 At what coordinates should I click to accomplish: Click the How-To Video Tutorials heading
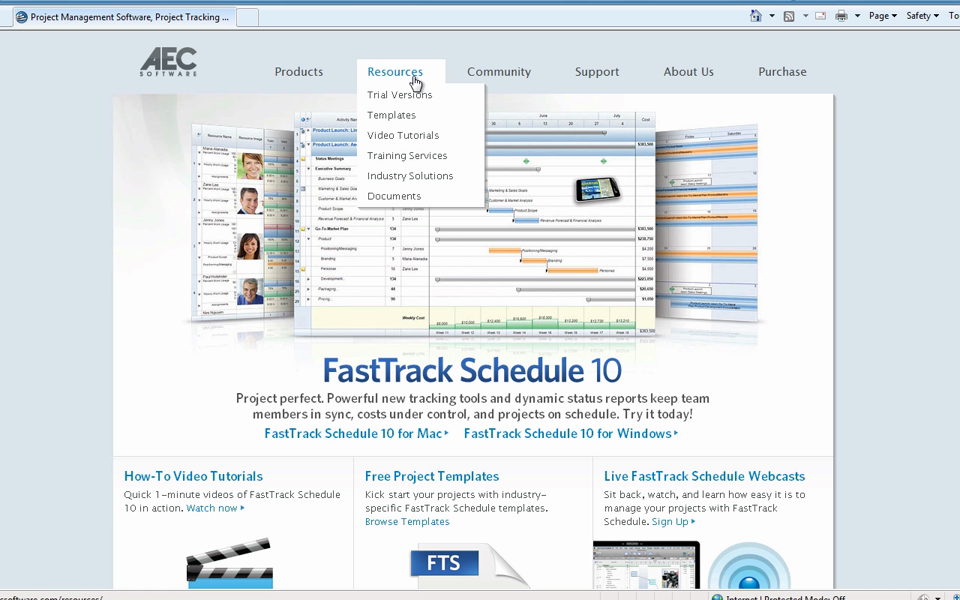point(193,476)
